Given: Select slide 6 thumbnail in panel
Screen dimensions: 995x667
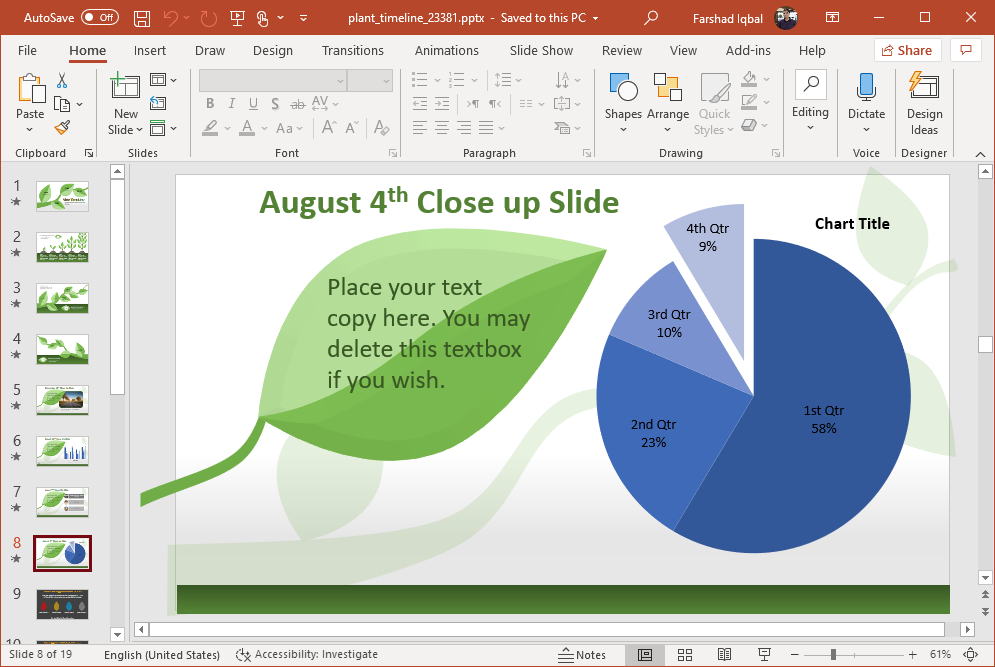Looking at the screenshot, I should click(62, 451).
